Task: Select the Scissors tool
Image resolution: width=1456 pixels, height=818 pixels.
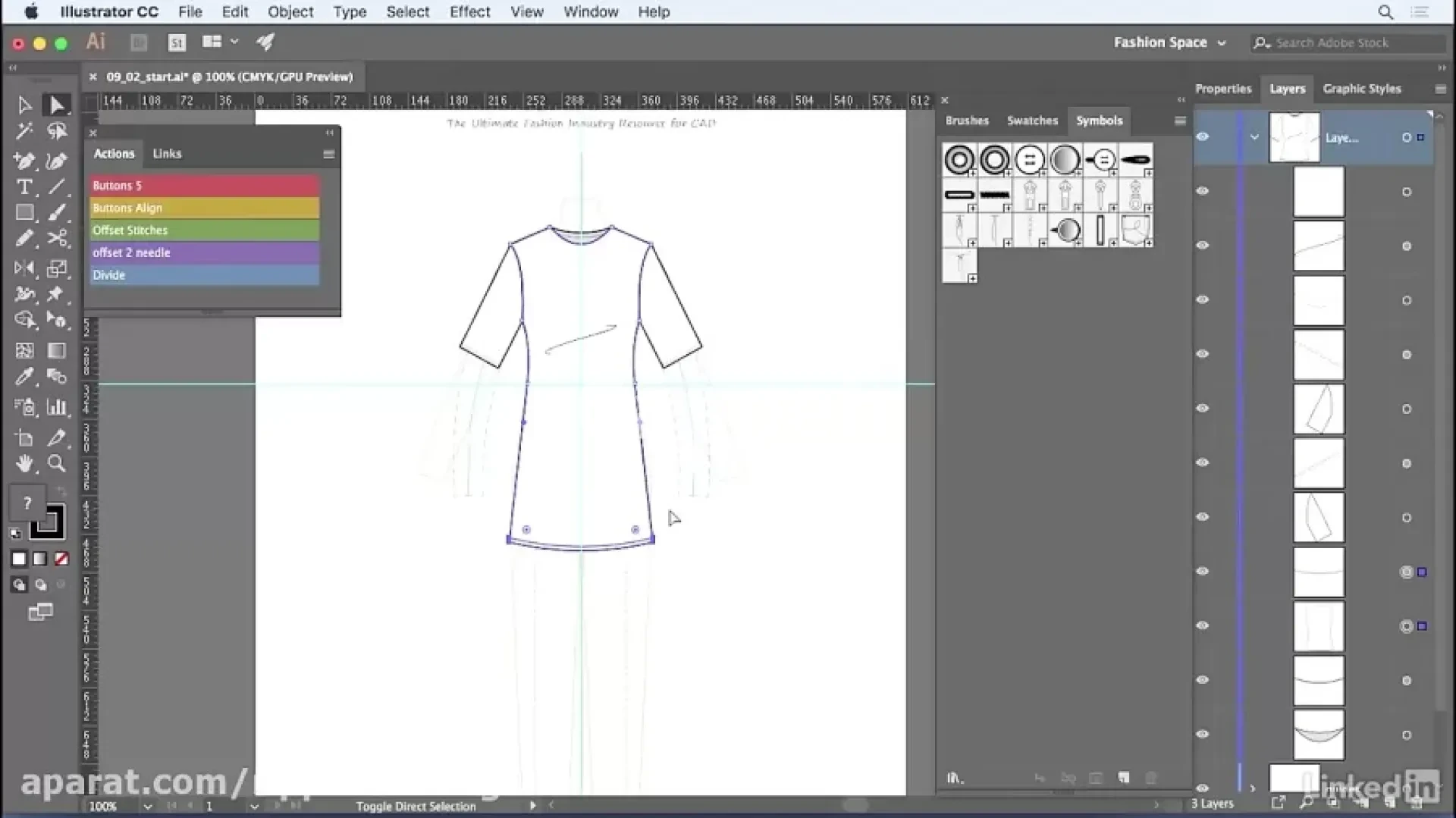Action: tap(57, 239)
